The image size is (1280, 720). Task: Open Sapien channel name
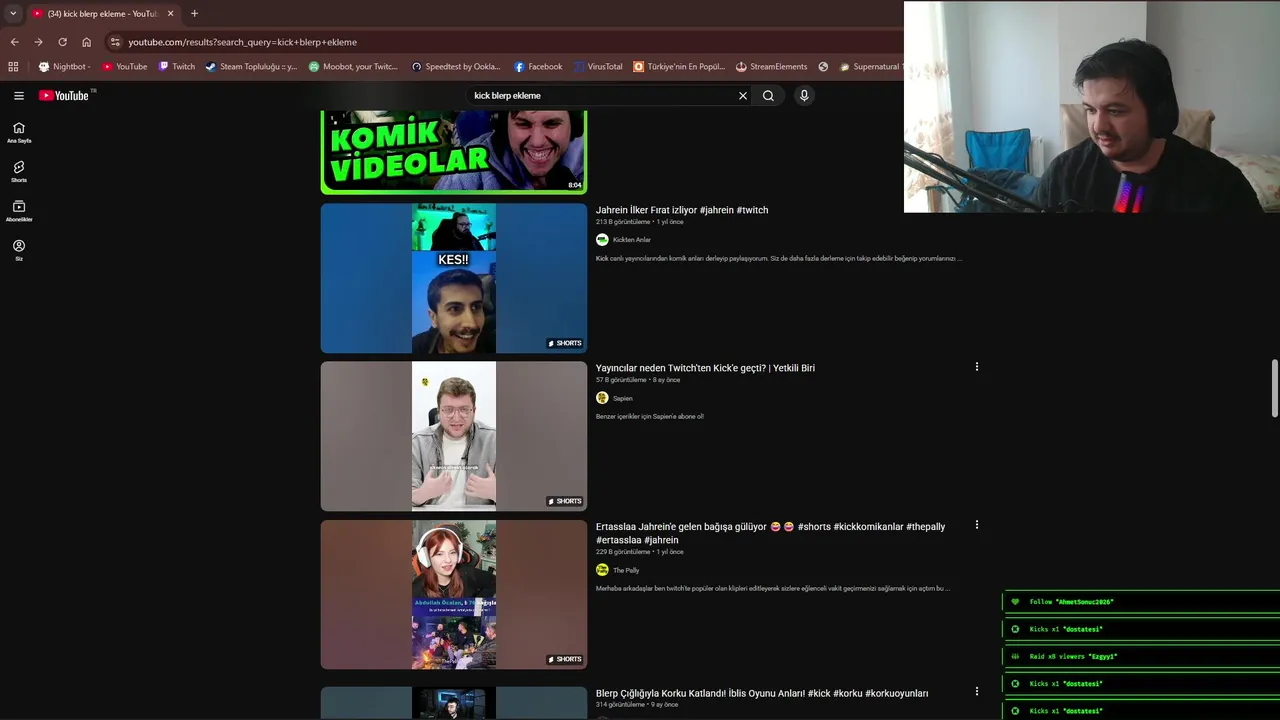623,398
